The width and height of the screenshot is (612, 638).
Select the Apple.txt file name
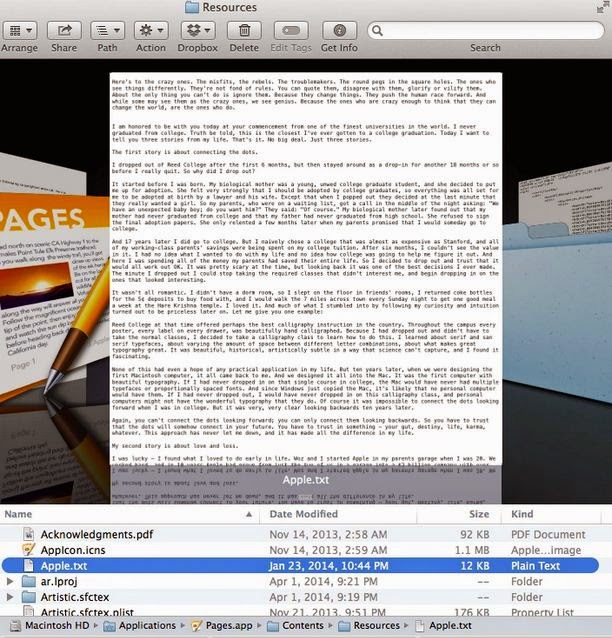[64, 566]
